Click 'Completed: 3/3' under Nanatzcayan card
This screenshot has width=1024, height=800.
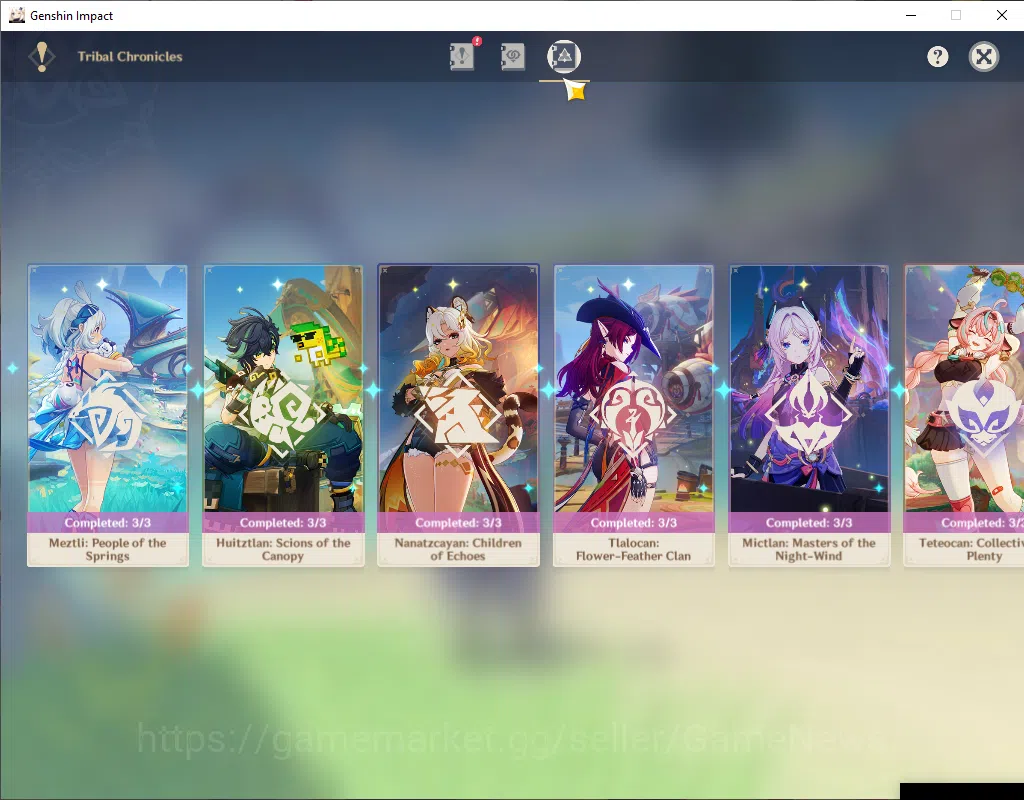(458, 522)
